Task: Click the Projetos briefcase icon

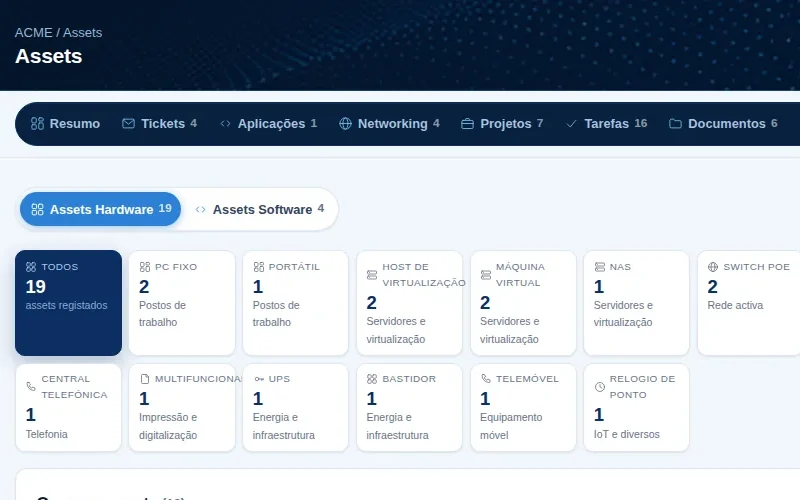Action: (467, 124)
